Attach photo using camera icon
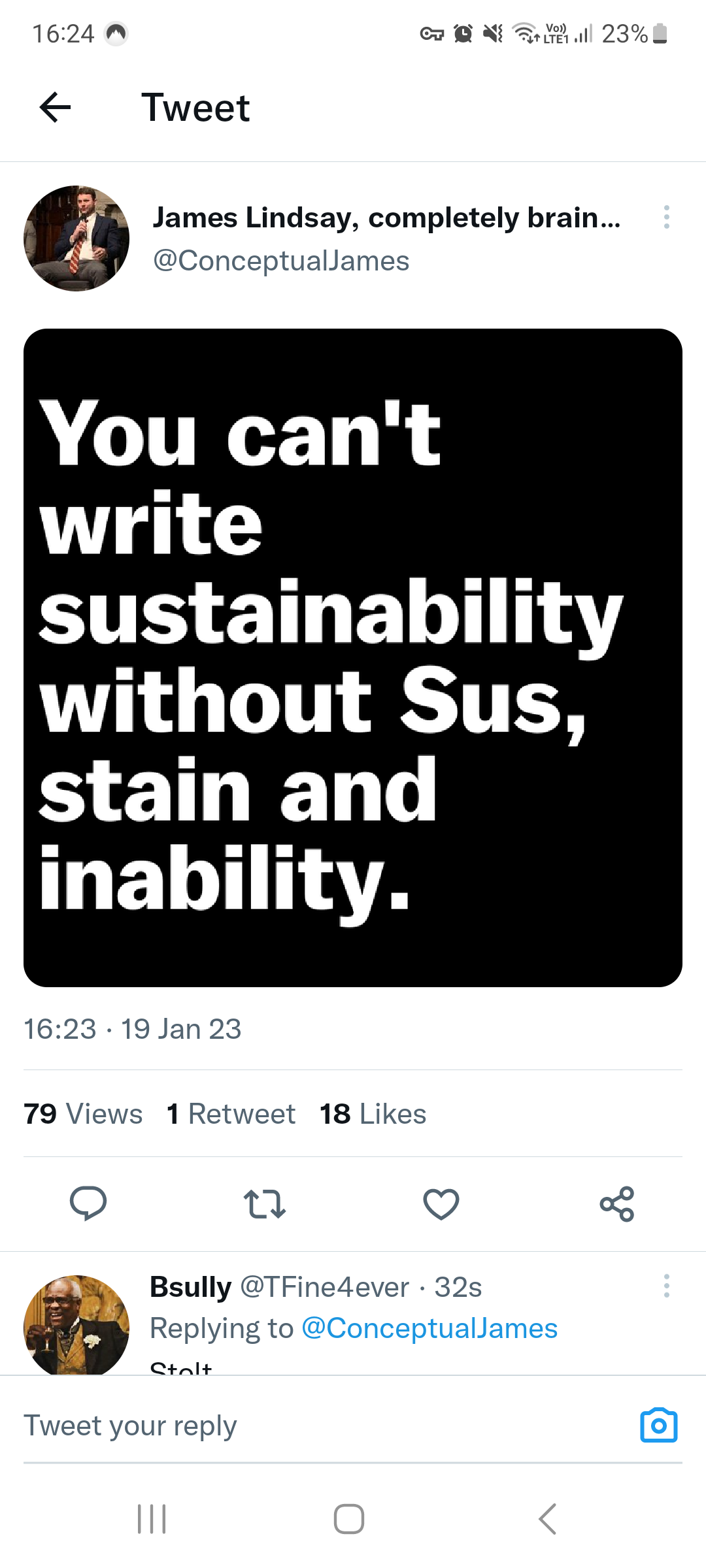This screenshot has height=1568, width=706. [x=658, y=1426]
